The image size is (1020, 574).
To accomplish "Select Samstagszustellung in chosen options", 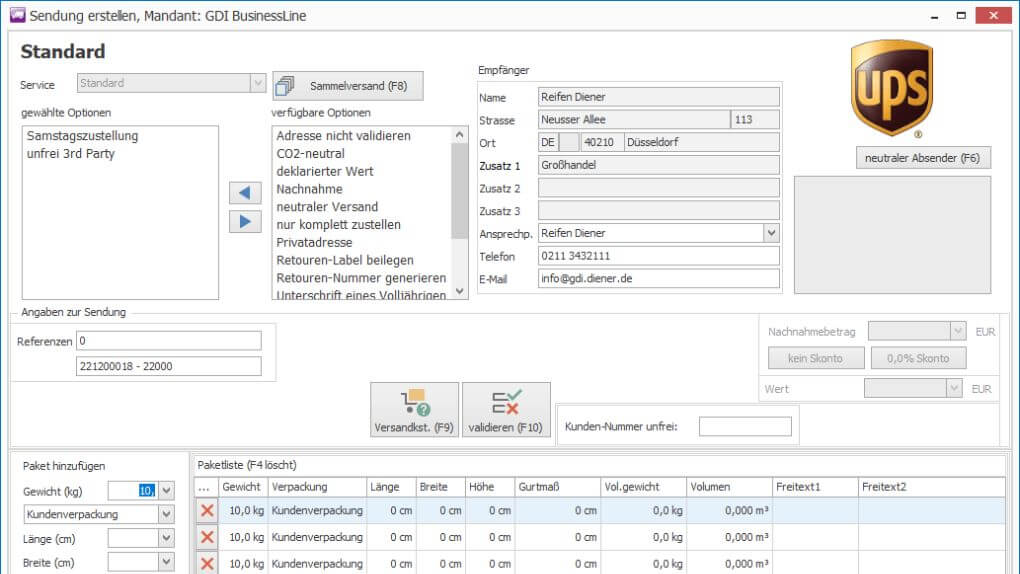I will (x=83, y=136).
